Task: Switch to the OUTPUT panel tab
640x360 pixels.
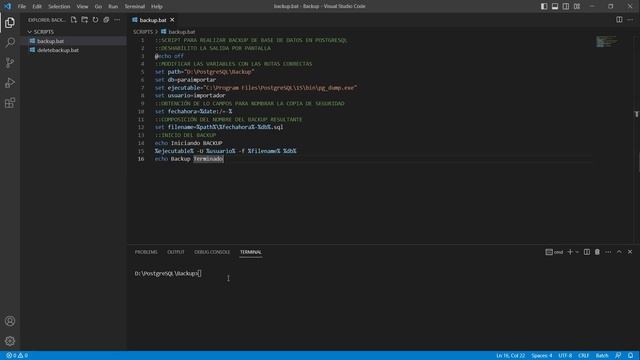Action: click(x=176, y=252)
